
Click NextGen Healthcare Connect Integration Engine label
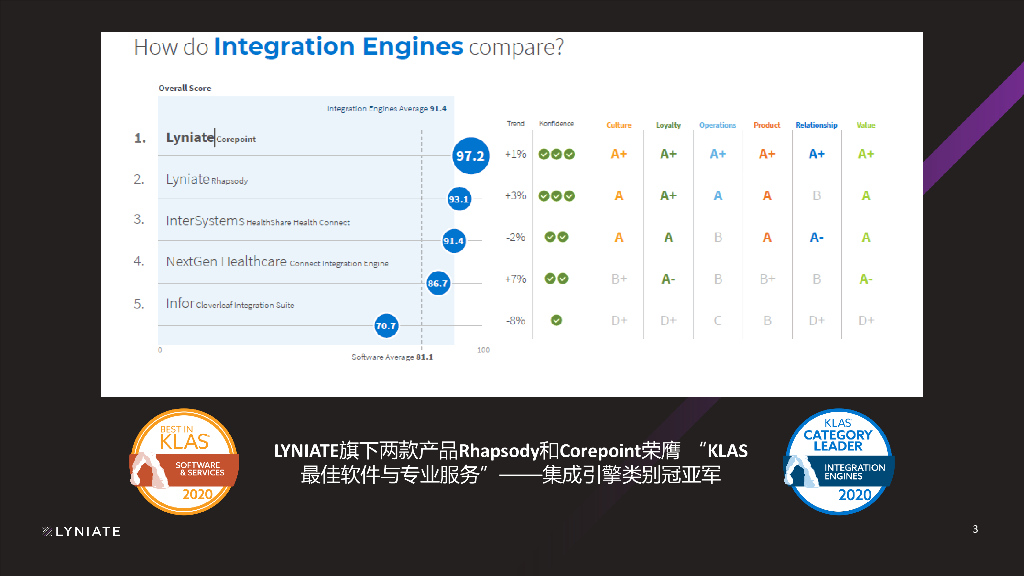(277, 262)
